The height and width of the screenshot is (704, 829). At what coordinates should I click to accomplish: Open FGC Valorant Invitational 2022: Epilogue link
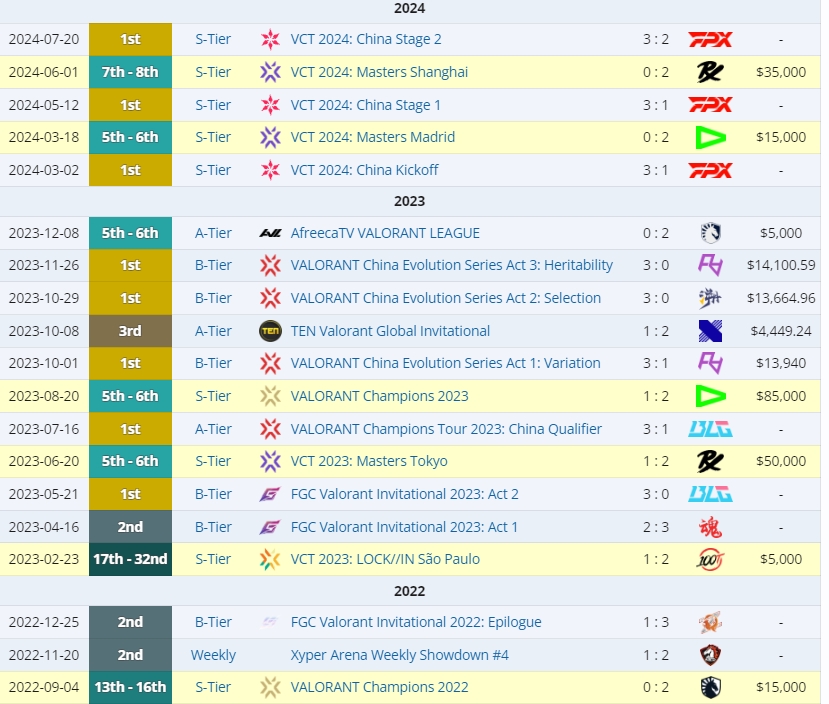coord(416,622)
